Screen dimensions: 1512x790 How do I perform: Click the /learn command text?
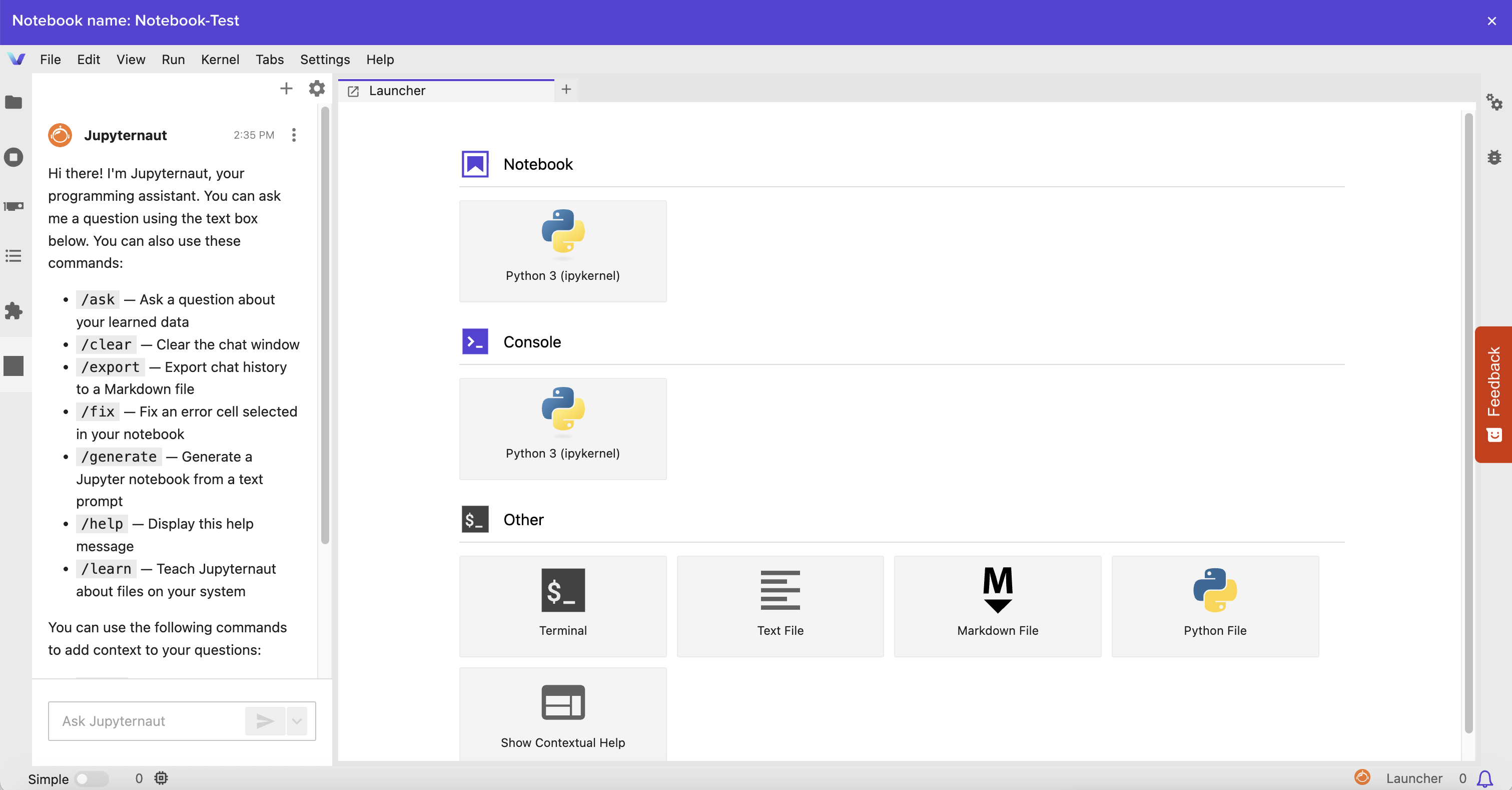click(106, 569)
